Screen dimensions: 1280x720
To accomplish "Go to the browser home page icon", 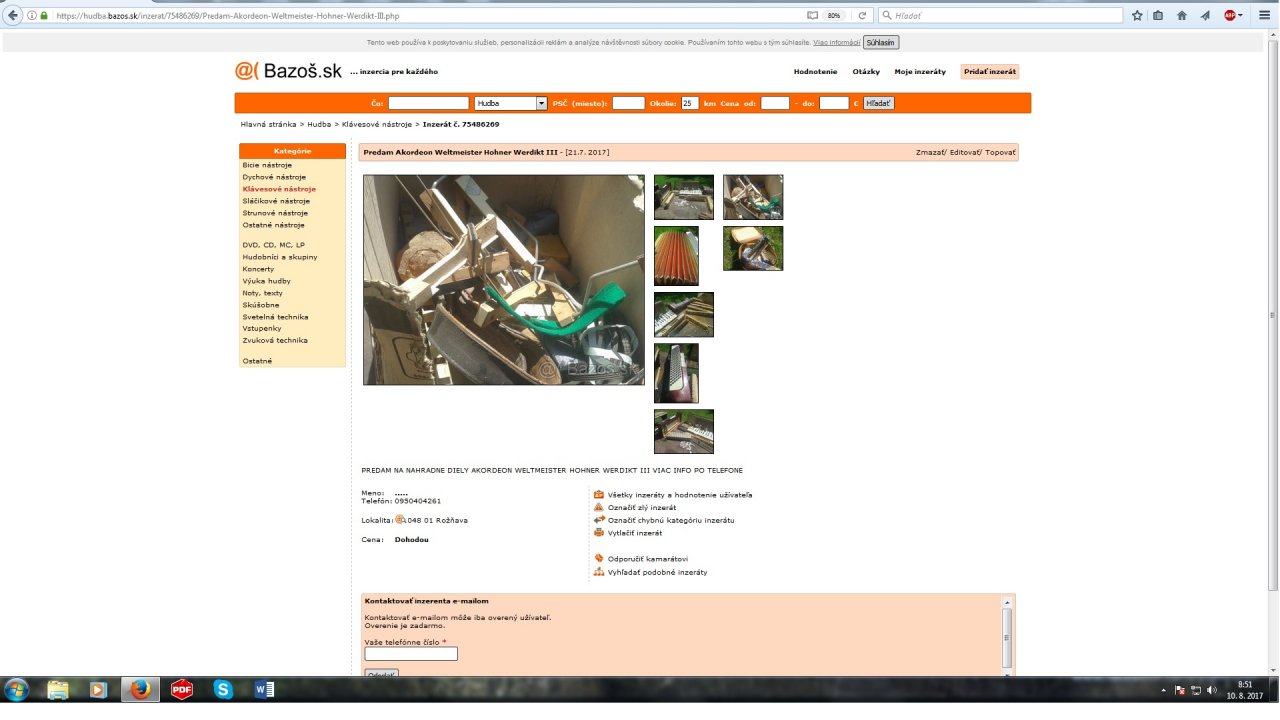I will [x=1182, y=16].
